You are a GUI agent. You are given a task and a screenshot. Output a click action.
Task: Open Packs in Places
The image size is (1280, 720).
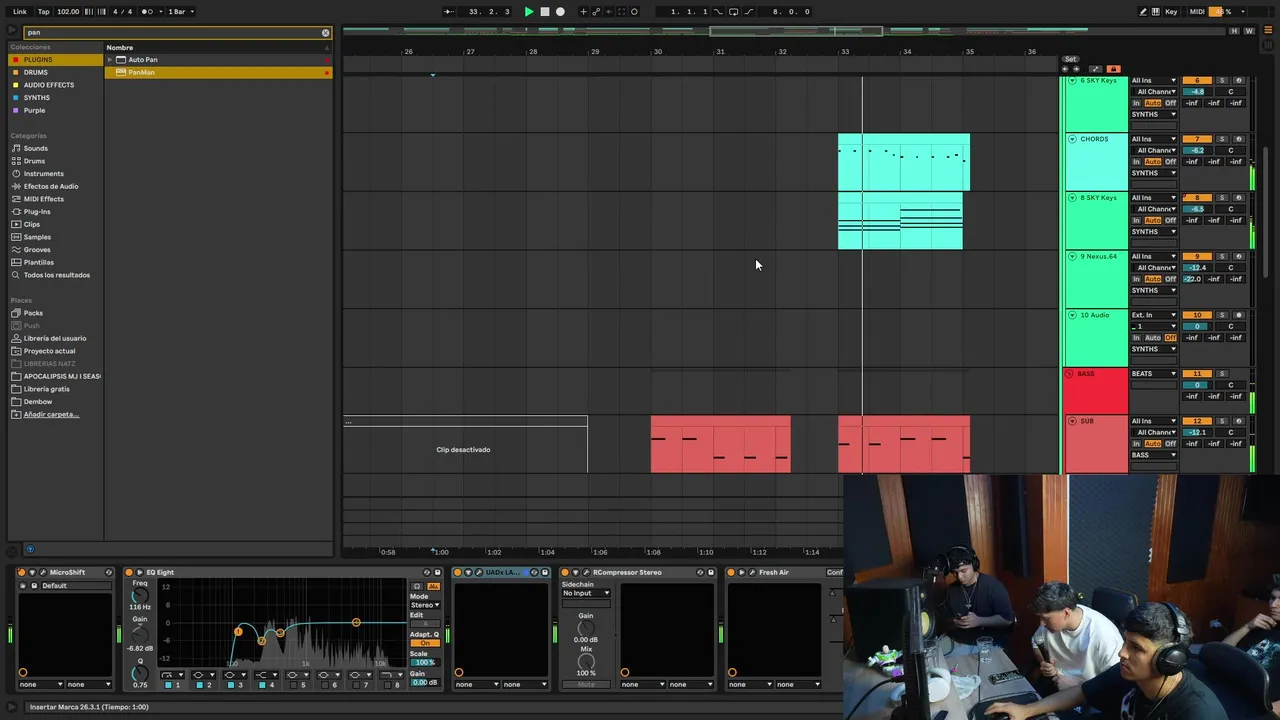[x=33, y=313]
